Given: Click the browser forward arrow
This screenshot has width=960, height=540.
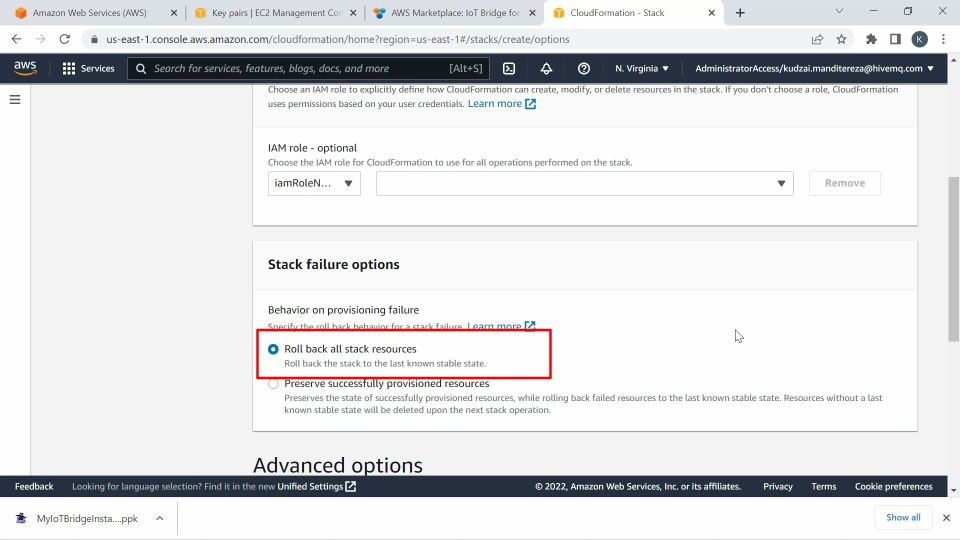Looking at the screenshot, I should pos(40,39).
